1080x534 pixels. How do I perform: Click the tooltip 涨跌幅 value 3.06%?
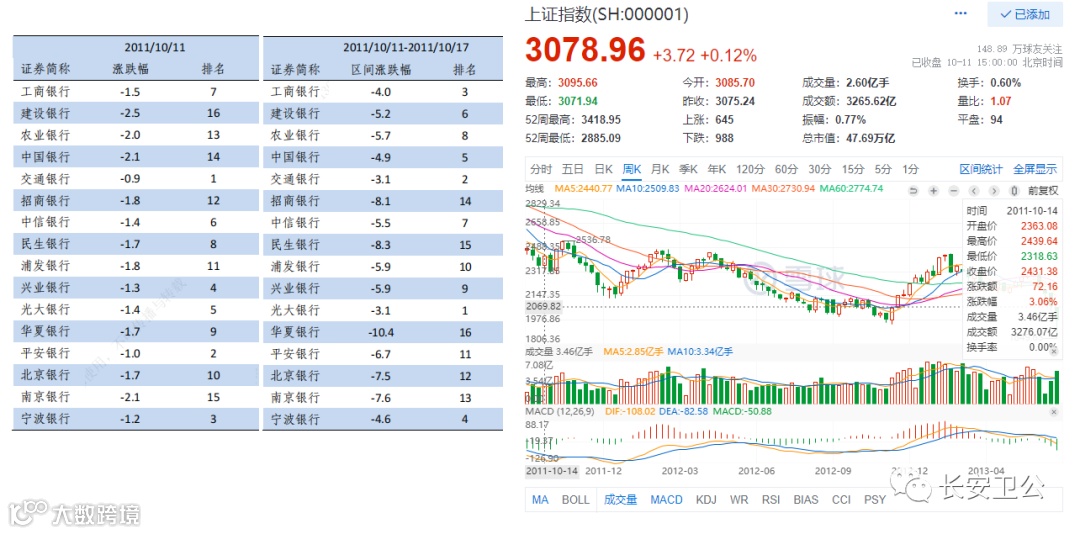coord(1044,301)
